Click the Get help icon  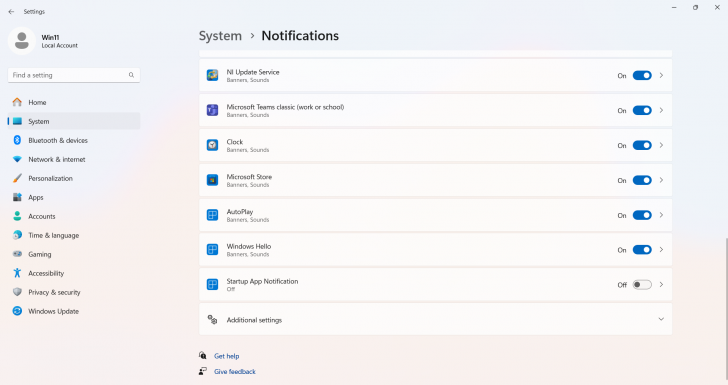point(202,356)
